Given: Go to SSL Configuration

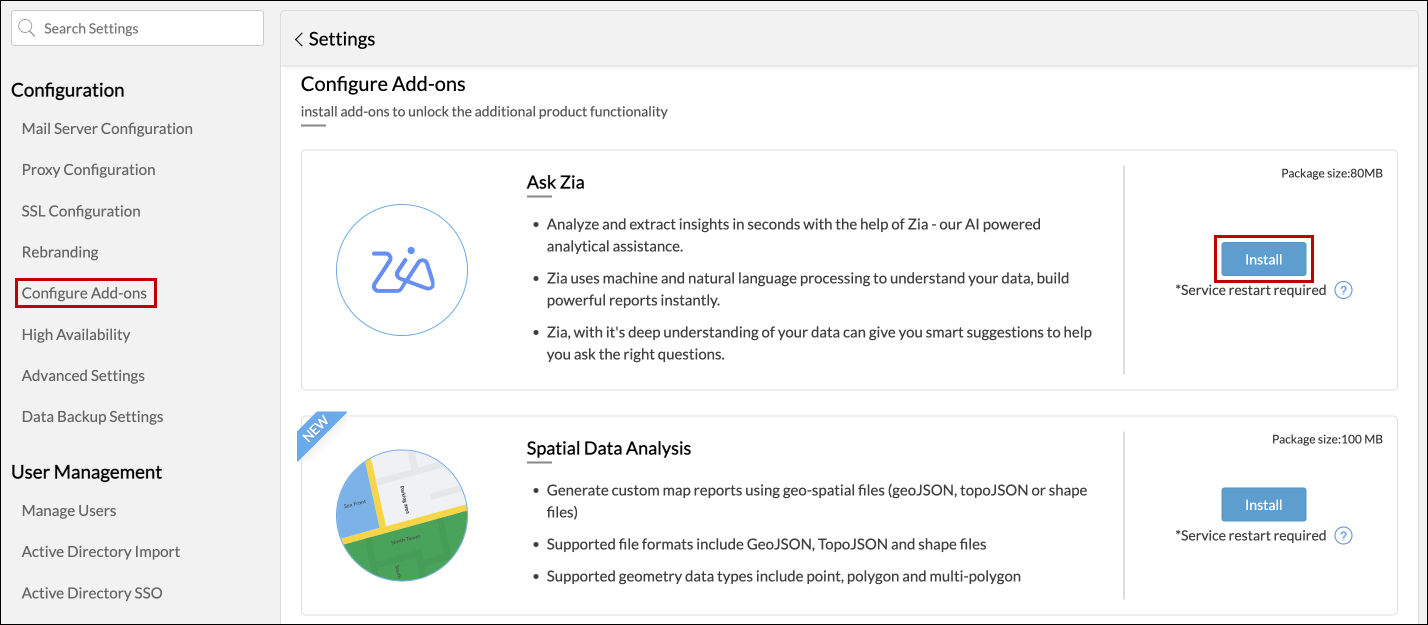Looking at the screenshot, I should [81, 211].
